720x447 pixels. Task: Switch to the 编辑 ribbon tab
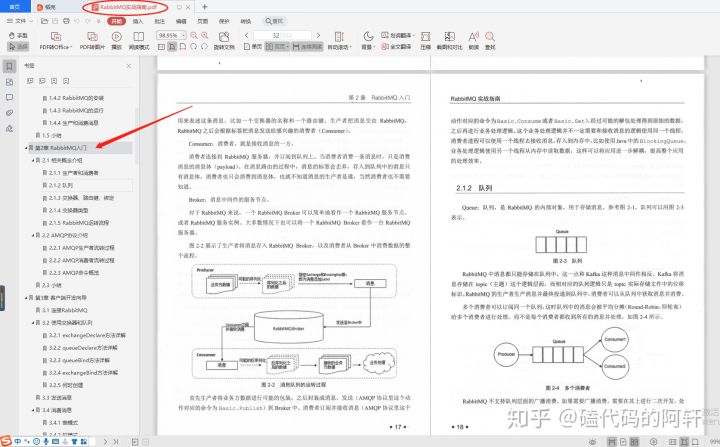click(x=181, y=21)
